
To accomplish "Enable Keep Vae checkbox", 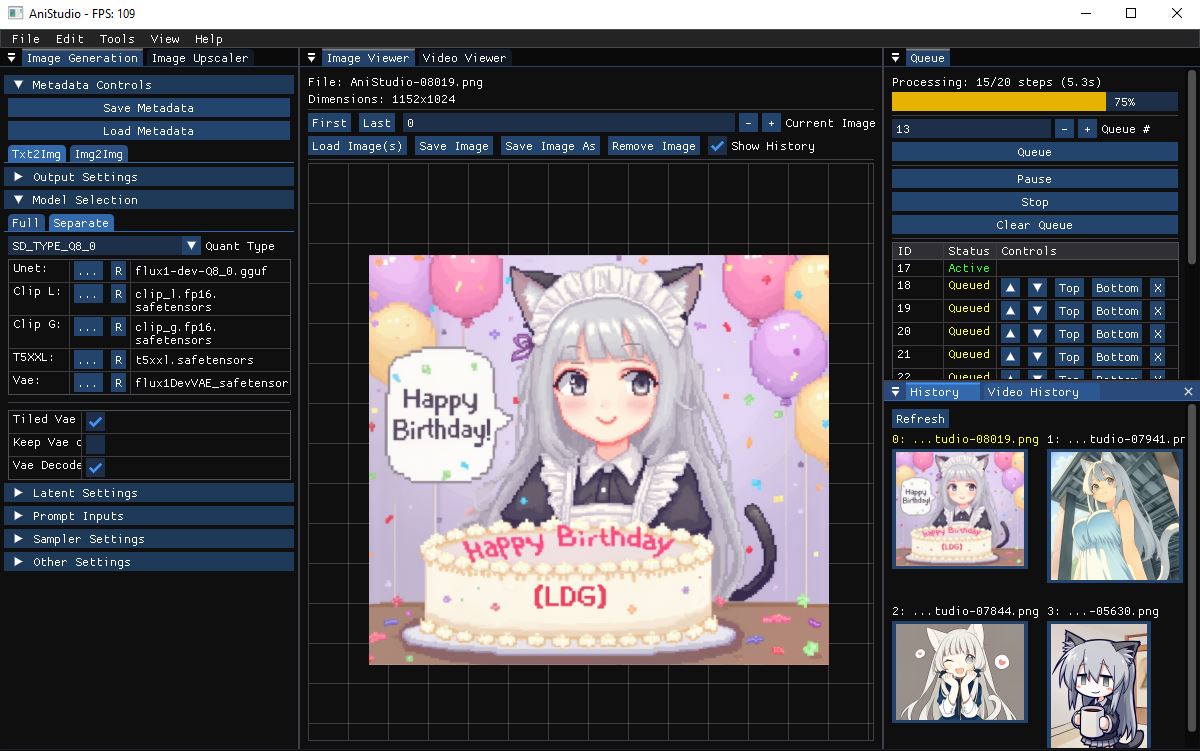I will [96, 444].
